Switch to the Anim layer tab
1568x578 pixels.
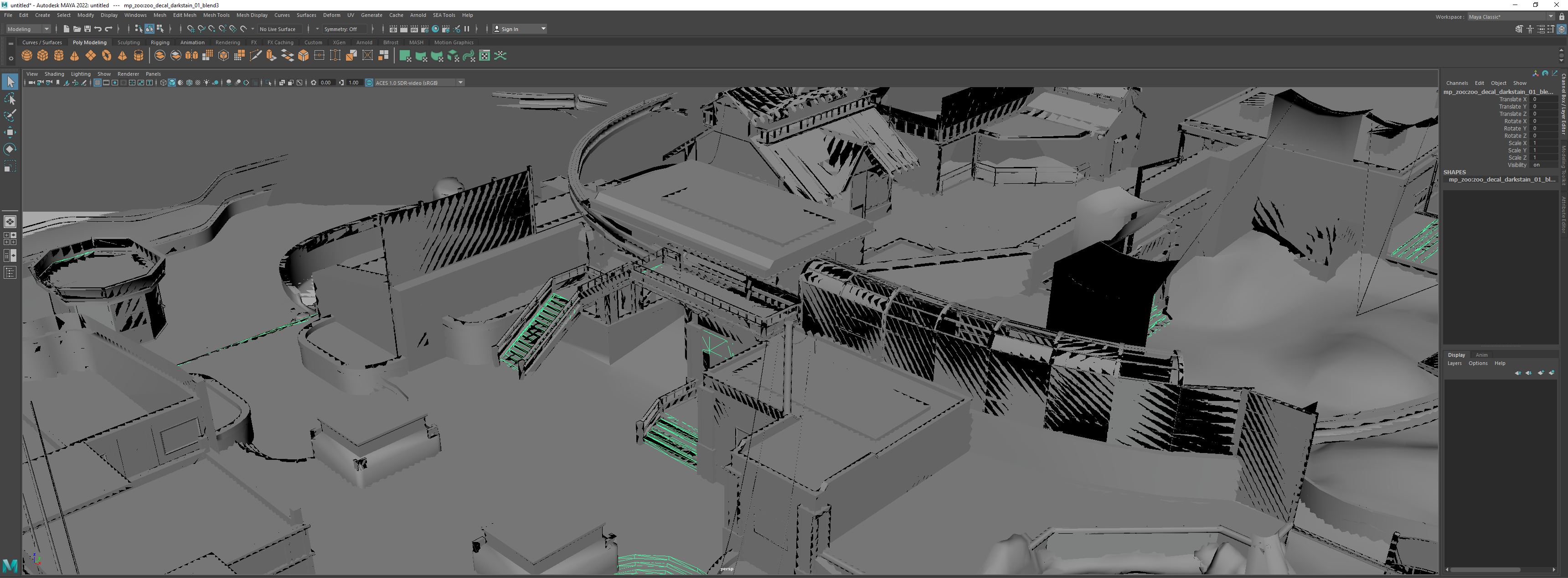[1481, 355]
